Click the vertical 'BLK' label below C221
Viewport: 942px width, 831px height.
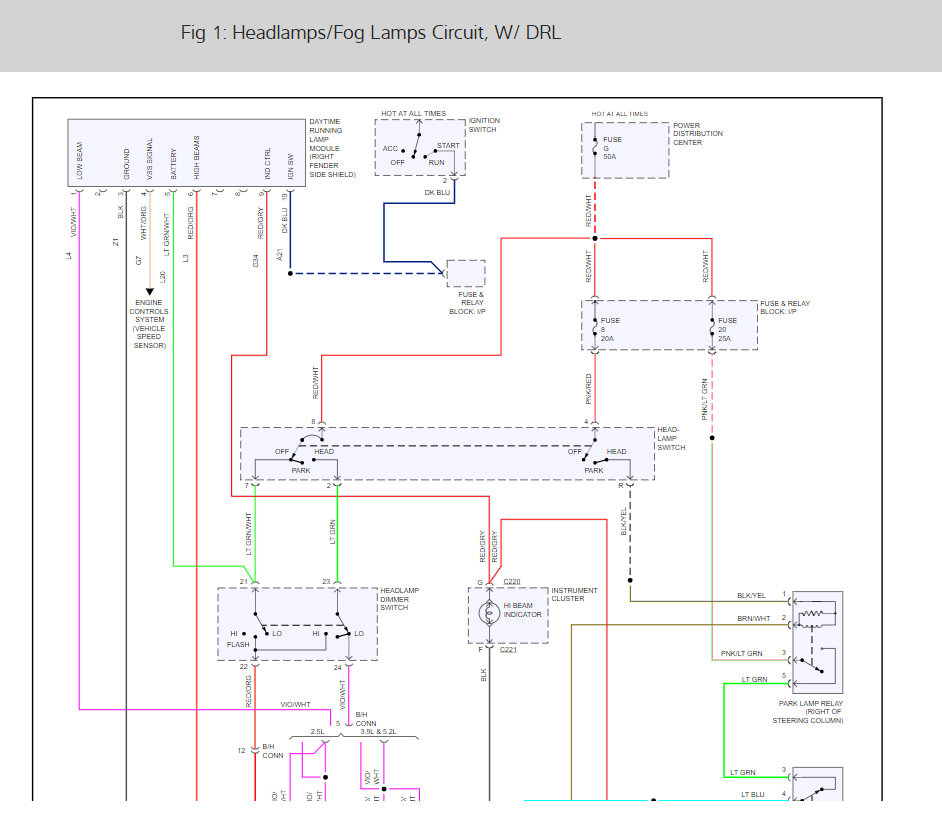pyautogui.click(x=484, y=675)
